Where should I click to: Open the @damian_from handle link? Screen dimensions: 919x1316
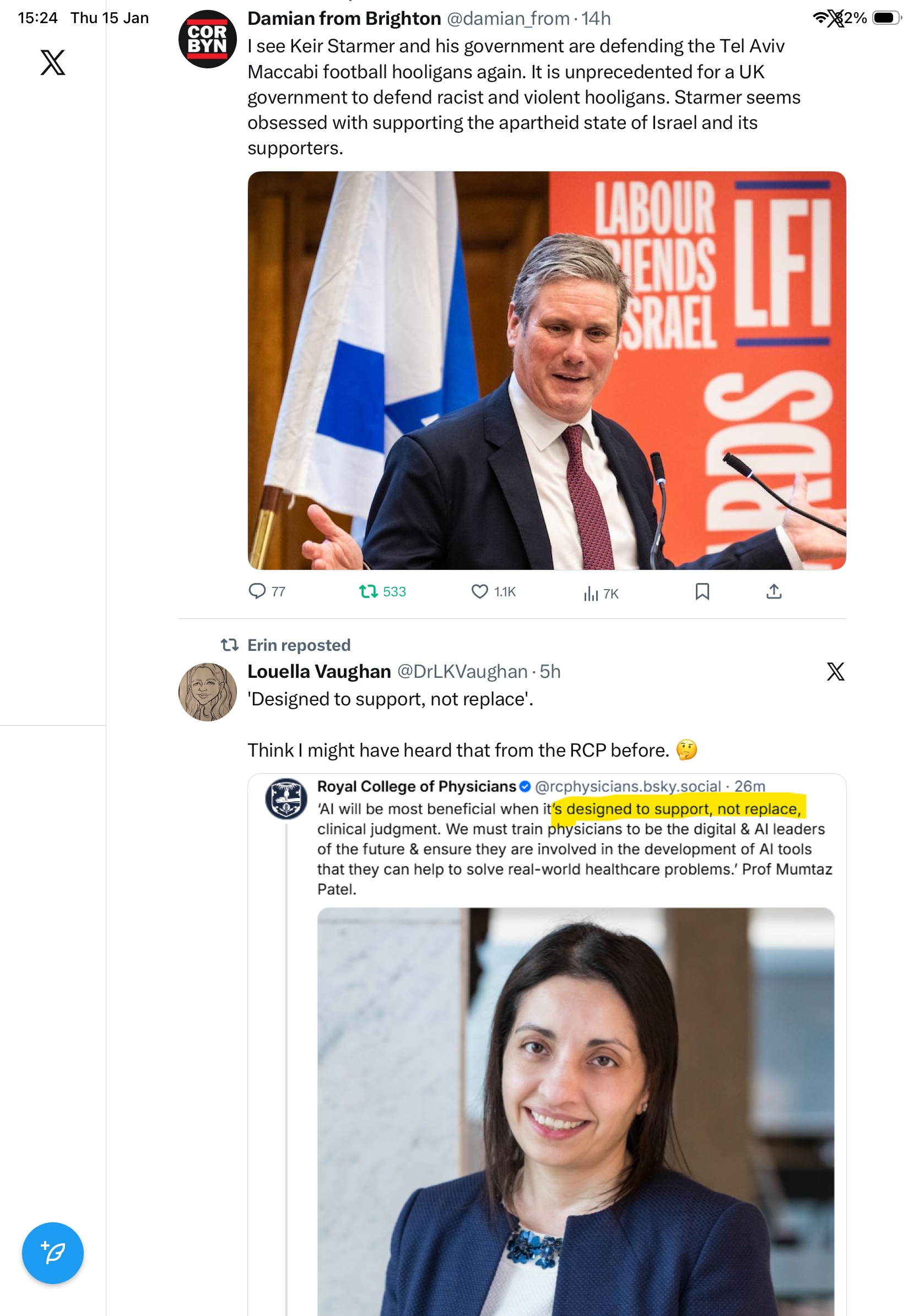tap(507, 18)
